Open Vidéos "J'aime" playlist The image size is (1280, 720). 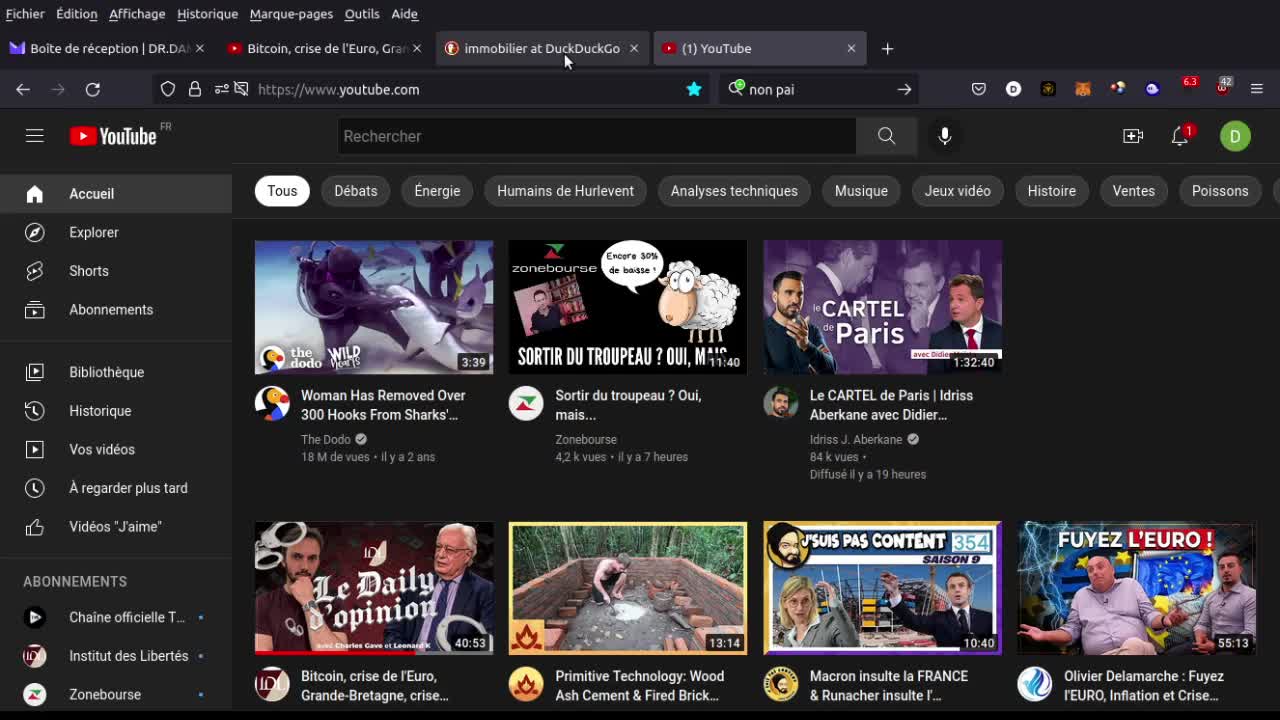116,527
